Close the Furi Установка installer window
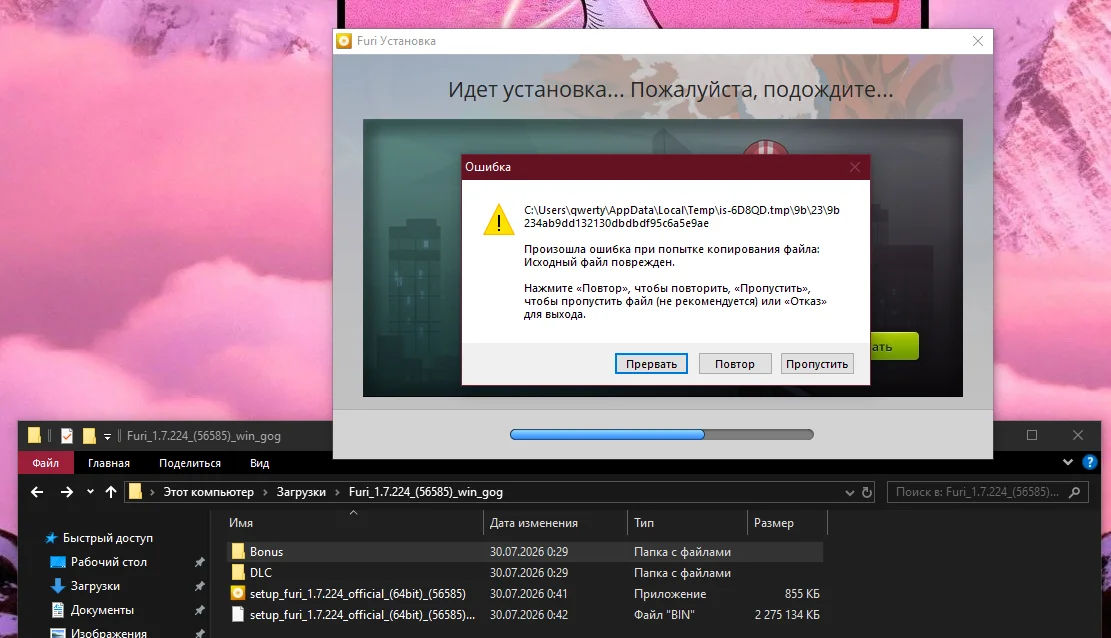This screenshot has width=1111, height=638. coord(978,41)
